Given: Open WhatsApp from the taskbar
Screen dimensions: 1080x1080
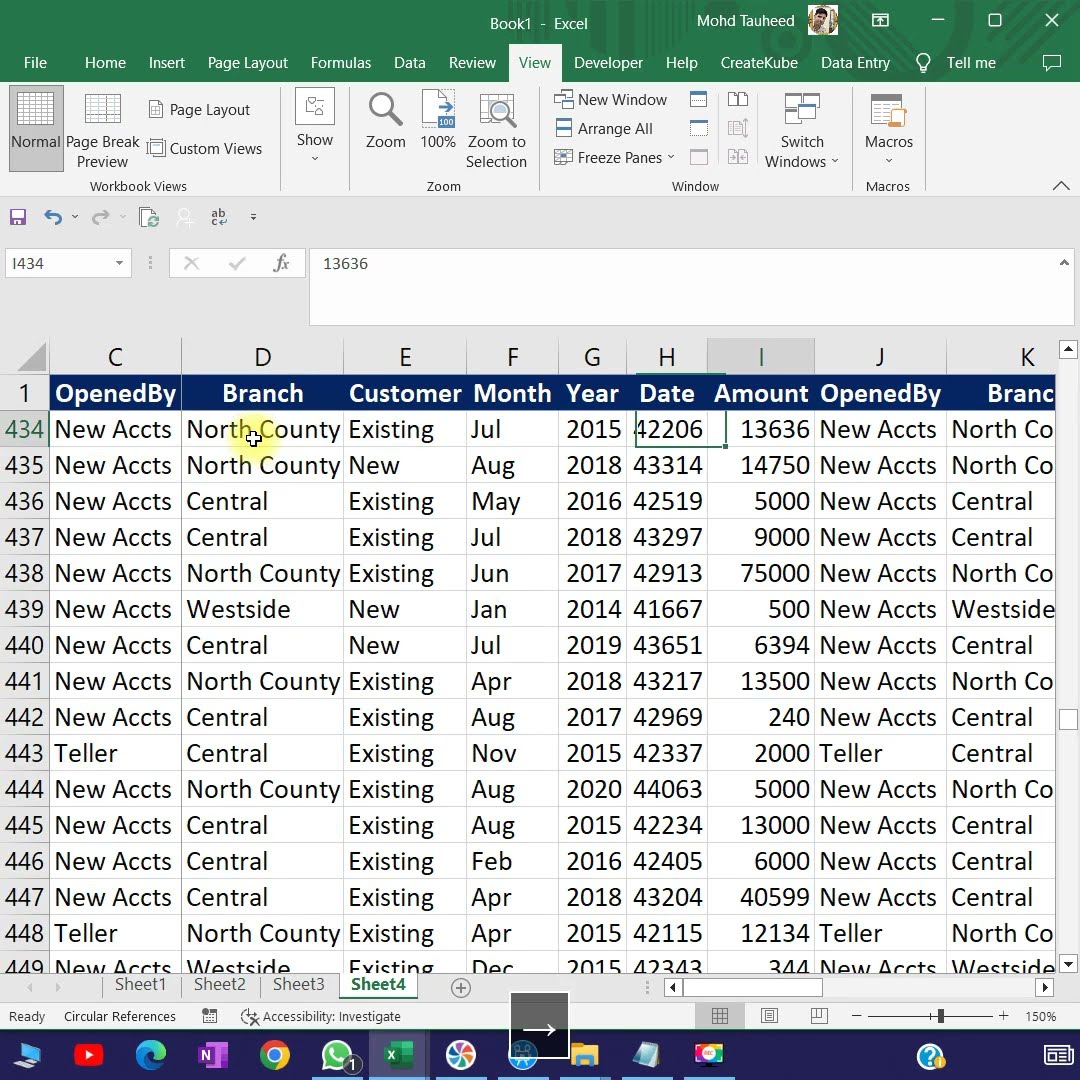Looking at the screenshot, I should point(338,1055).
